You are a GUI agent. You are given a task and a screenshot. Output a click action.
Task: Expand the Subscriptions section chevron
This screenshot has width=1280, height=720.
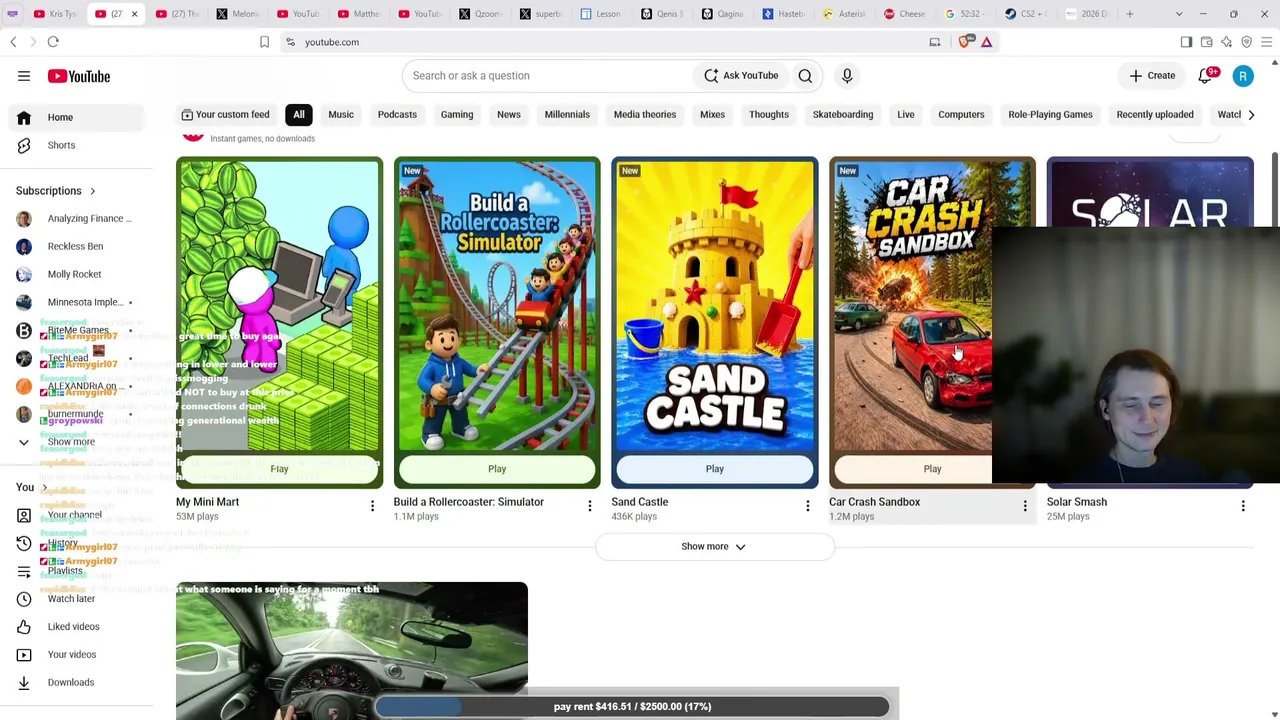coord(93,191)
